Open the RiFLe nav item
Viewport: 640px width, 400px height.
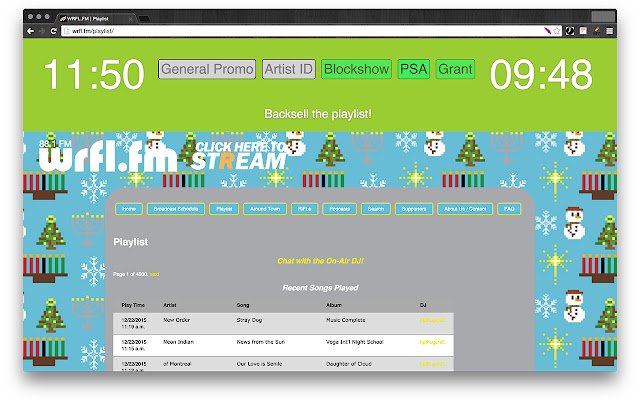click(304, 209)
